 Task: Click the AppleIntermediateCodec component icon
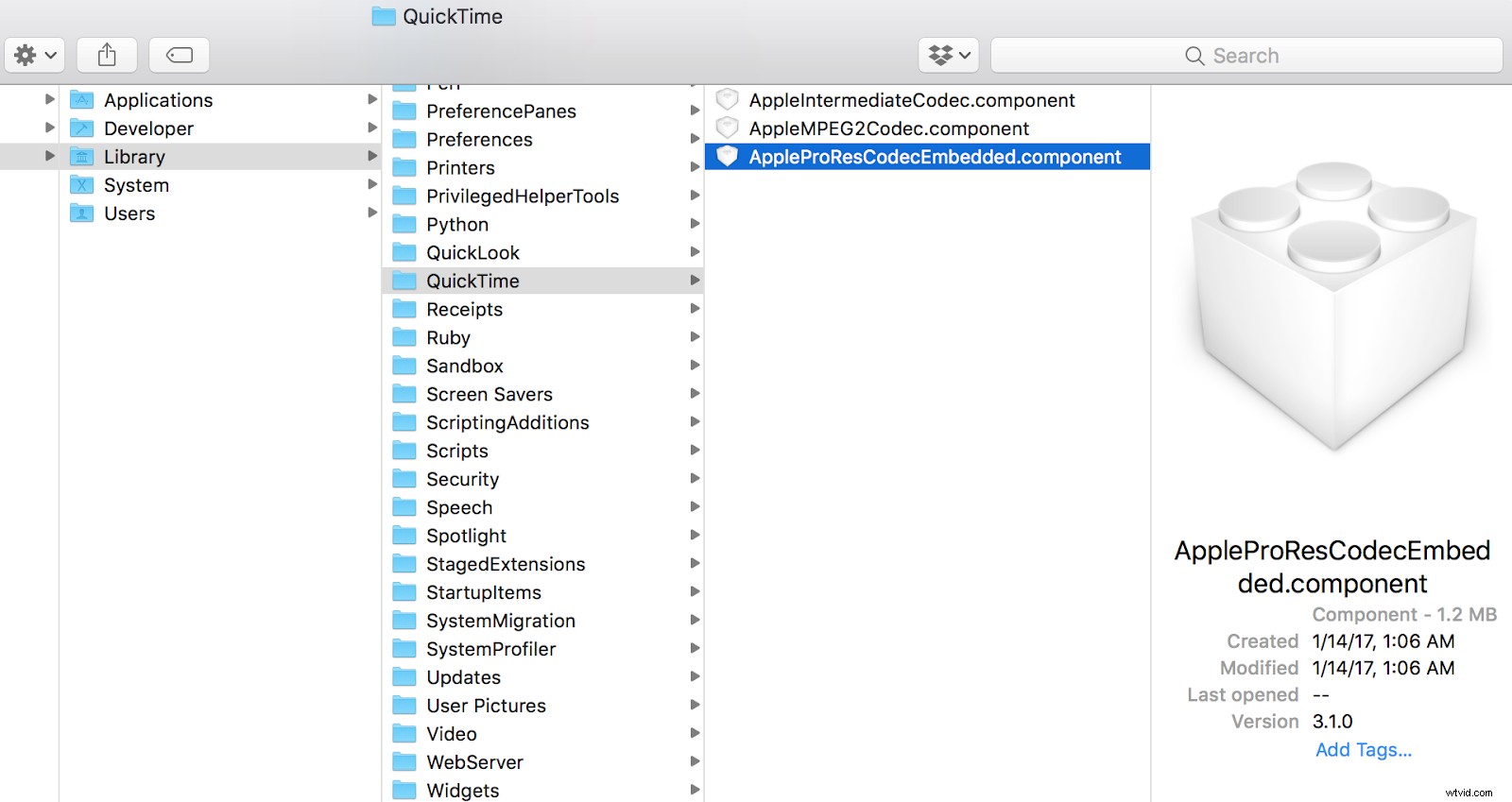727,99
